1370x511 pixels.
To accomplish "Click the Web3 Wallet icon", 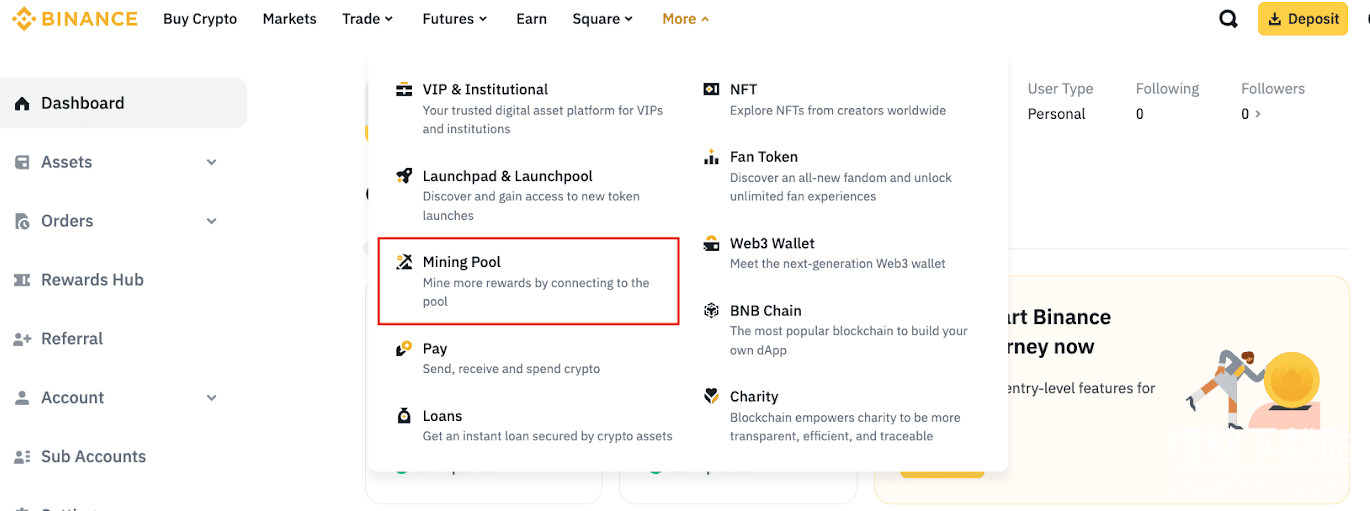I will click(711, 243).
